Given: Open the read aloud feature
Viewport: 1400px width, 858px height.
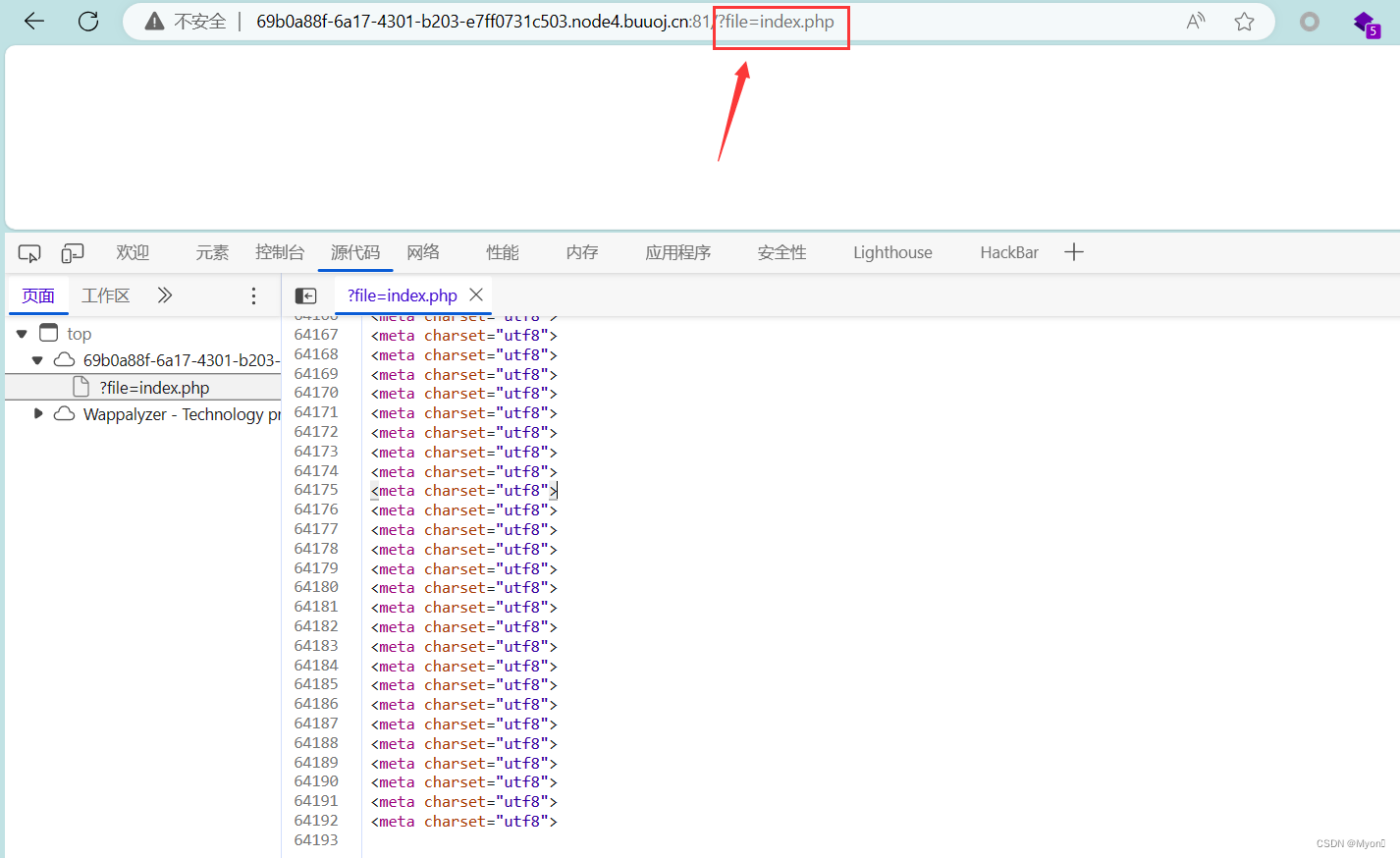Looking at the screenshot, I should click(x=1195, y=21).
